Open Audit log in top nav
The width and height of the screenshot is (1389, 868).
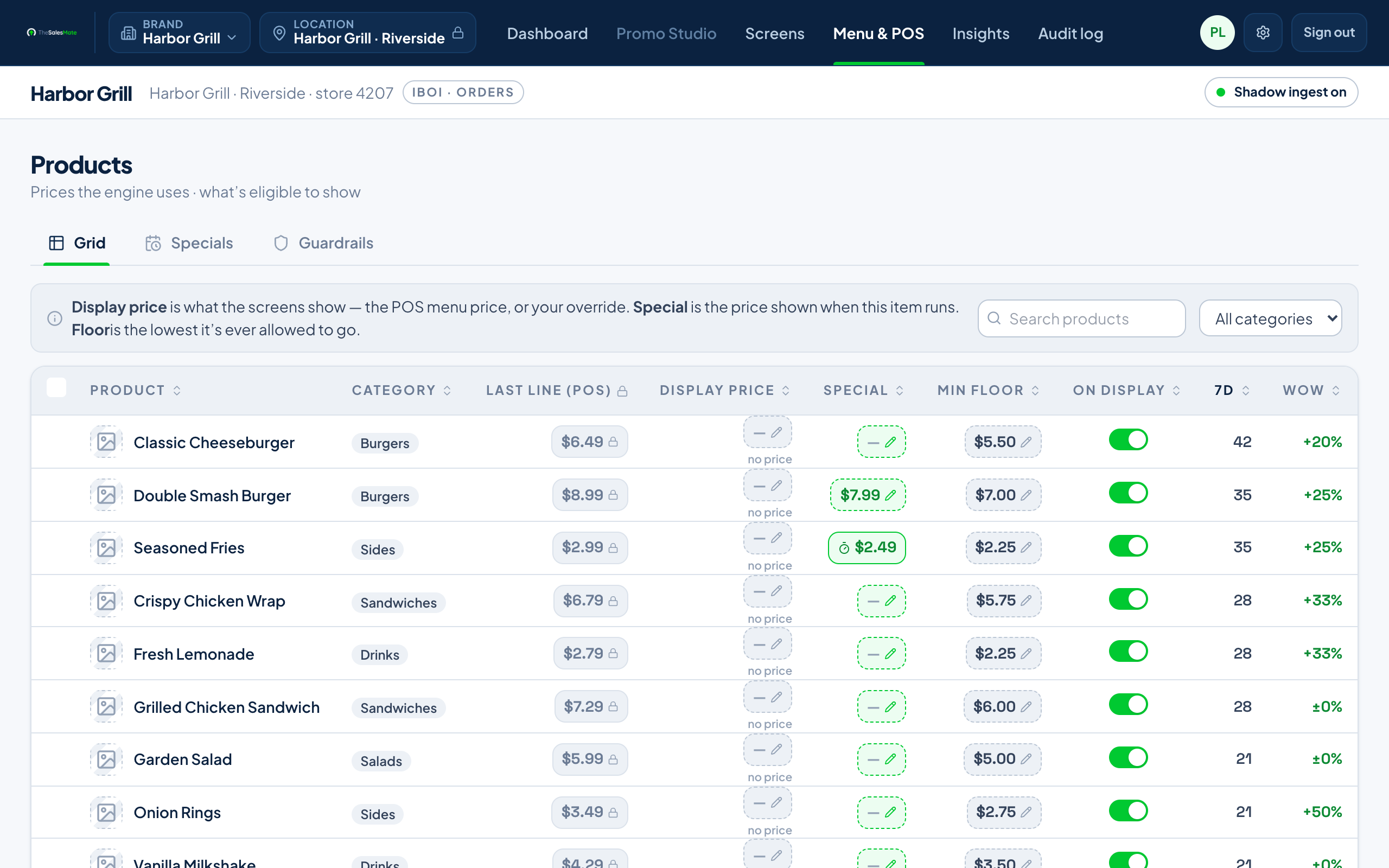1070,33
